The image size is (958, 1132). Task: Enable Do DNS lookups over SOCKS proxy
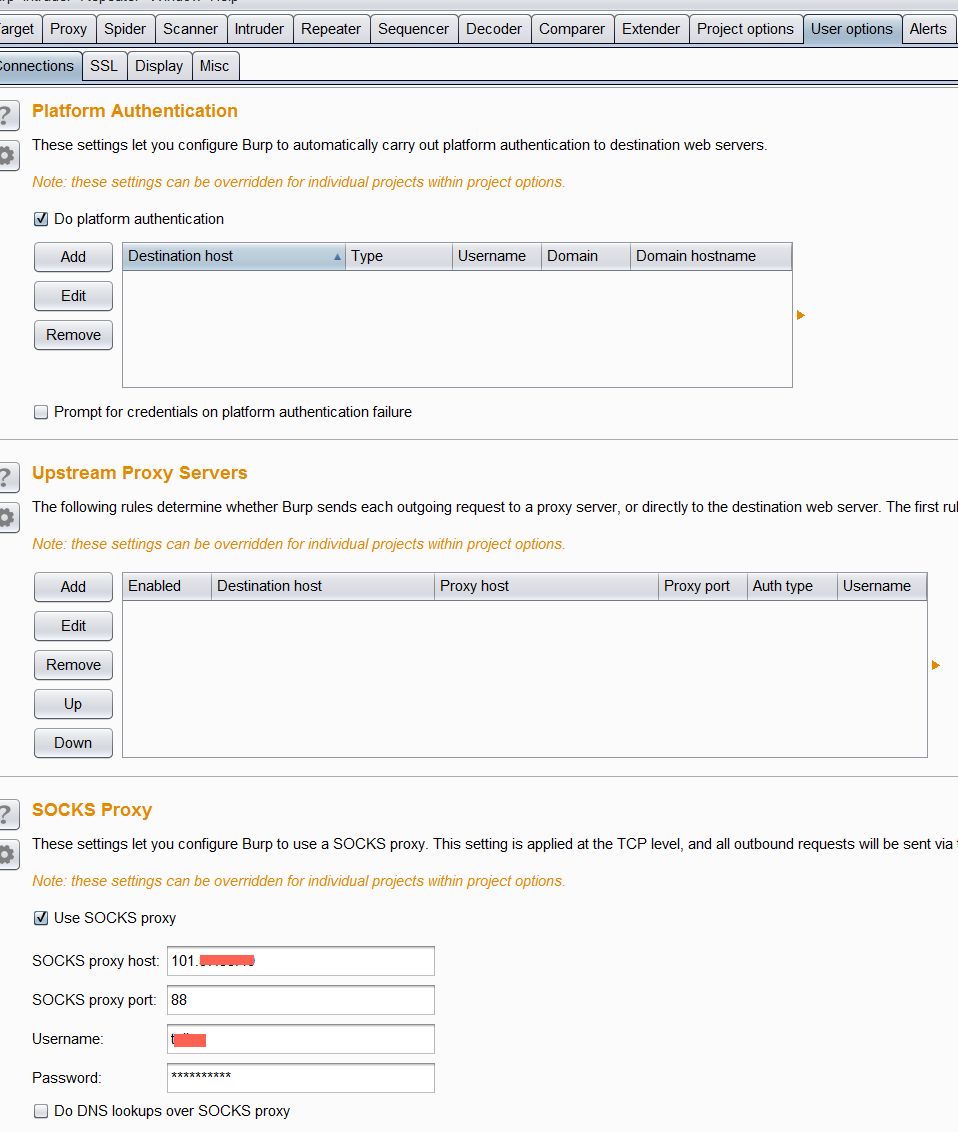point(41,1111)
